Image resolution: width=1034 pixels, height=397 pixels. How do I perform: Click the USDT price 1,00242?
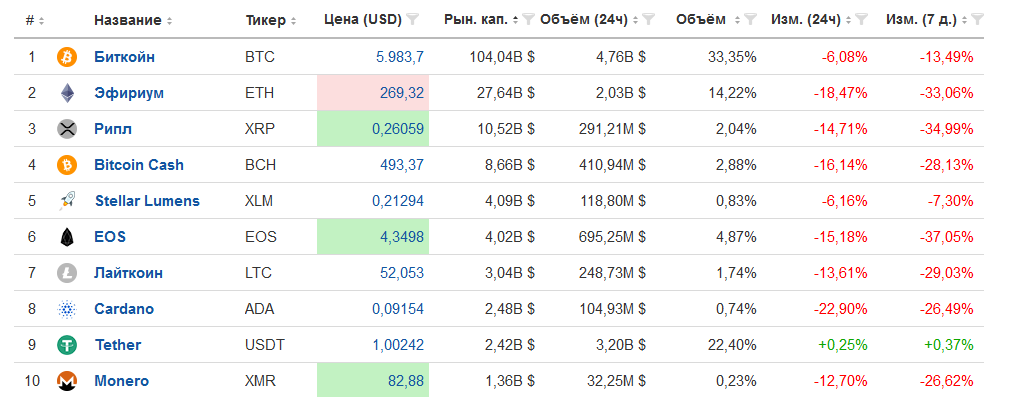pos(398,345)
